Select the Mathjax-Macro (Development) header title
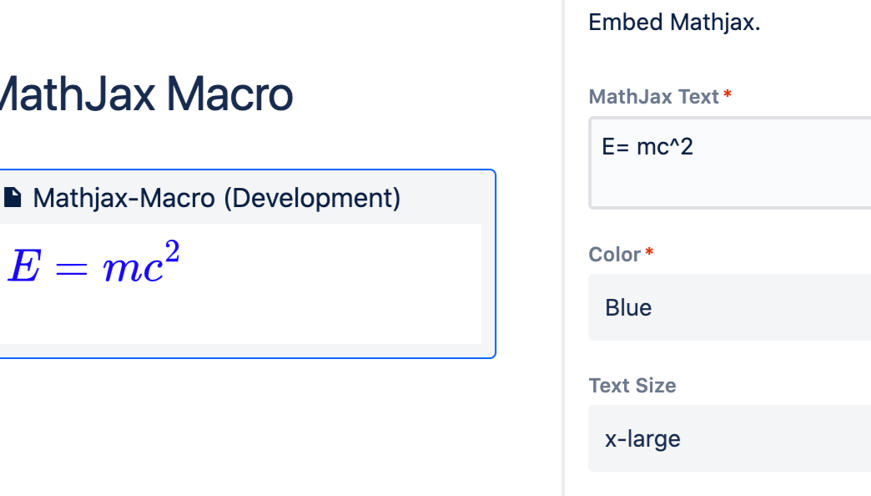The height and width of the screenshot is (496, 871). tap(216, 198)
